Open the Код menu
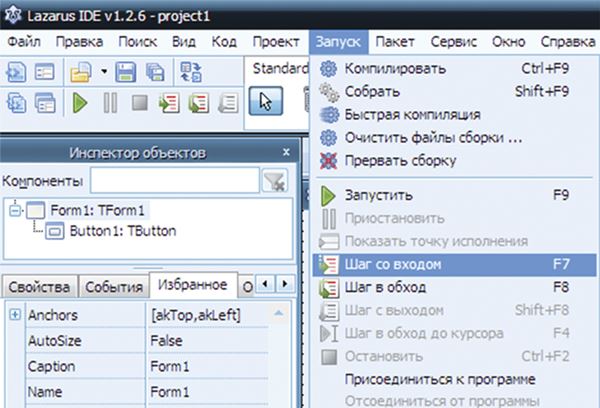Screen dimensions: 600x408 (x=224, y=42)
